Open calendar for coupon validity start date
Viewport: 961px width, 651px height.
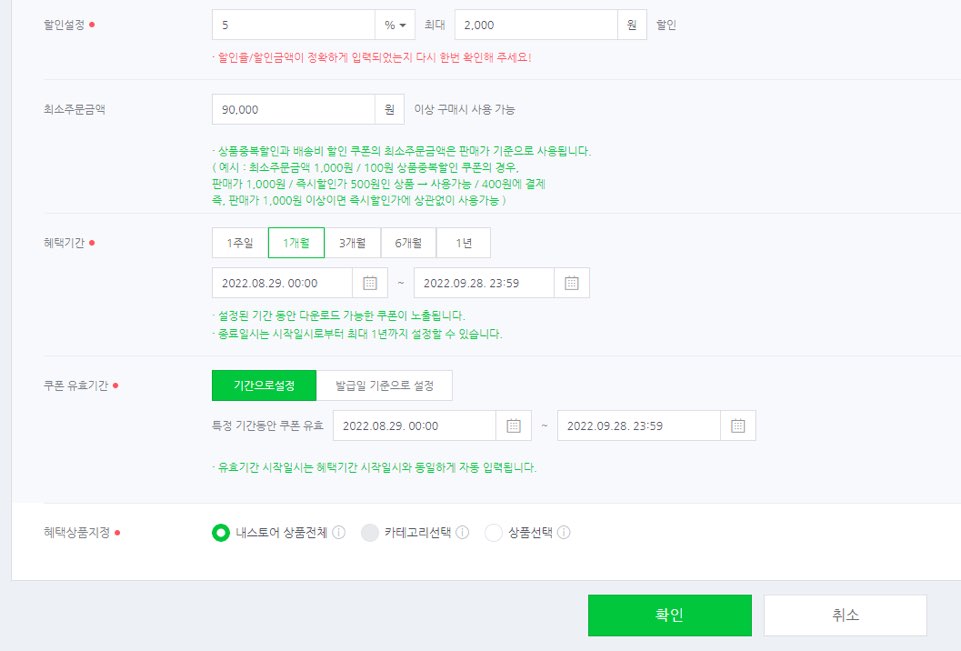[512, 425]
